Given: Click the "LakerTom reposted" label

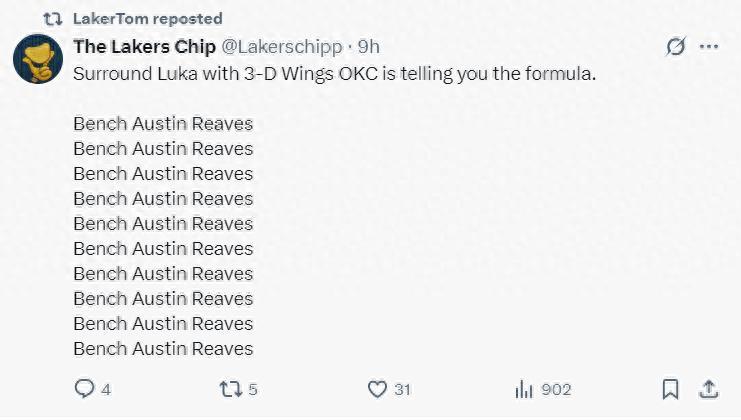Looking at the screenshot, I should tap(148, 19).
